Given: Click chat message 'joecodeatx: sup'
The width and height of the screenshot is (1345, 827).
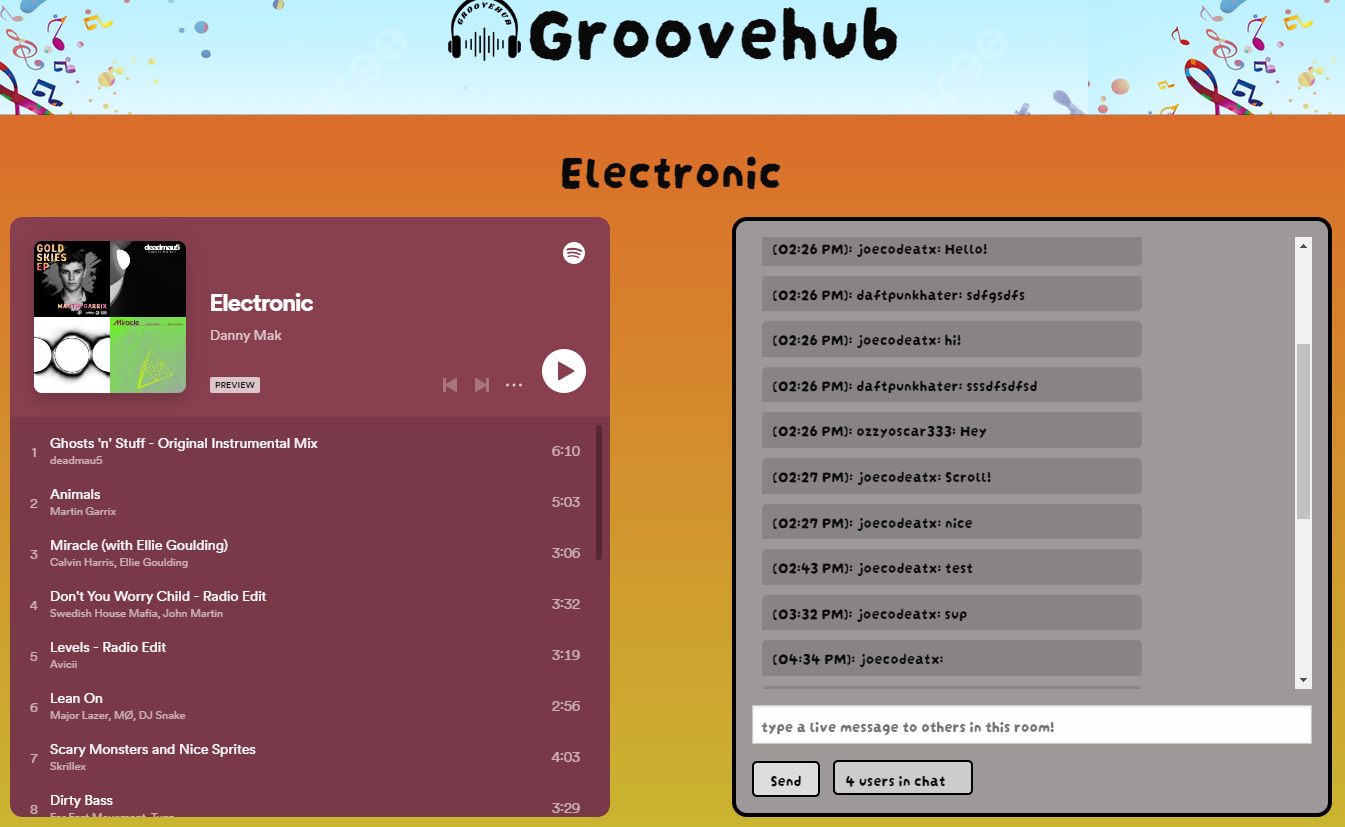Looking at the screenshot, I should coord(952,613).
